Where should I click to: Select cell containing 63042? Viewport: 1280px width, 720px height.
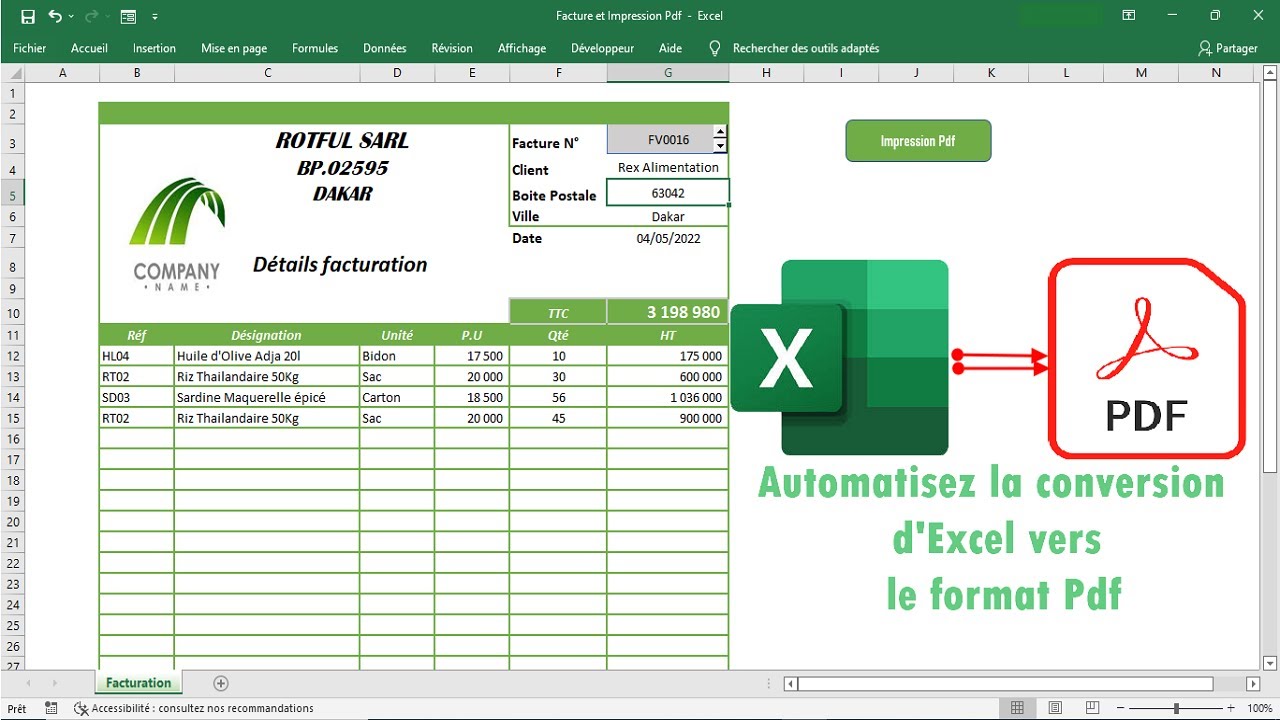tap(668, 193)
